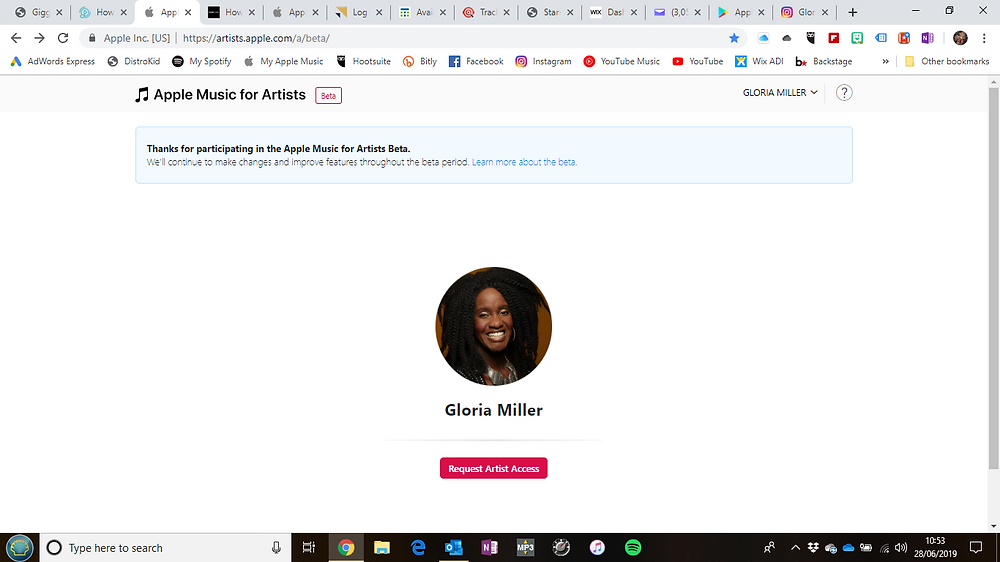Open Task View on taskbar

coord(309,547)
